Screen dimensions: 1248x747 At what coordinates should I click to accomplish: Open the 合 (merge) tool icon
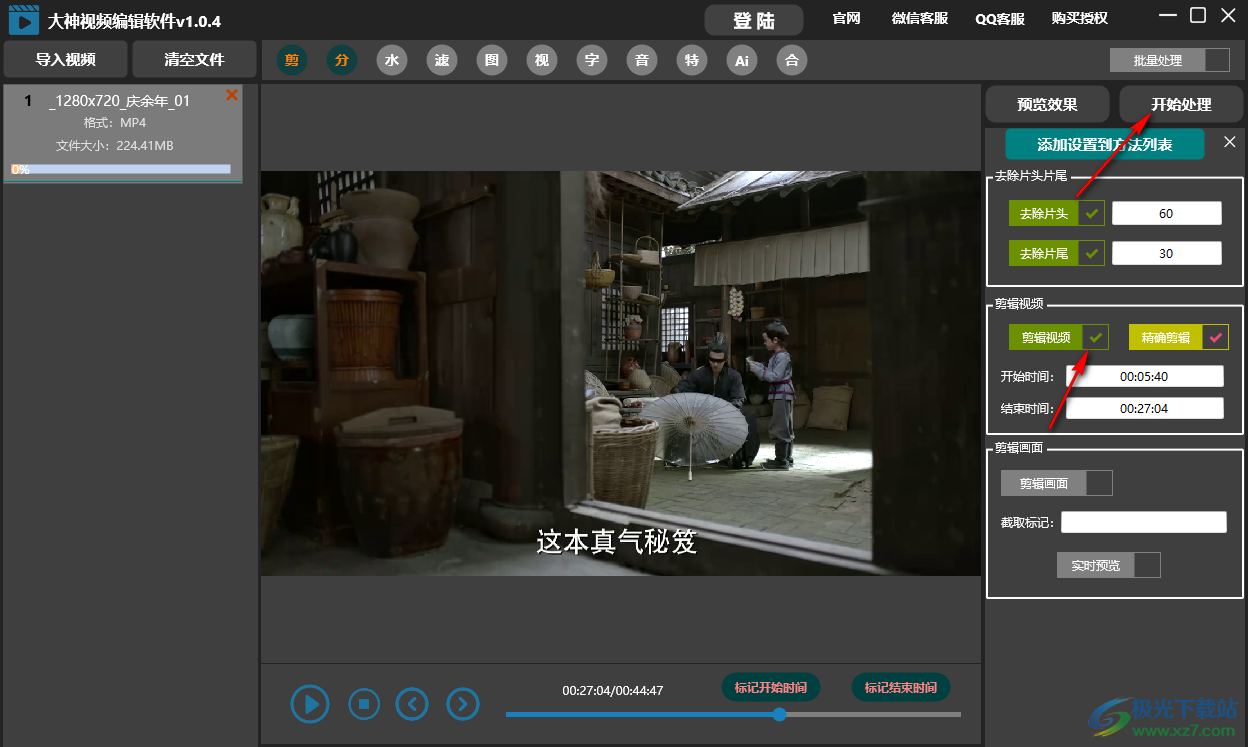[x=792, y=60]
